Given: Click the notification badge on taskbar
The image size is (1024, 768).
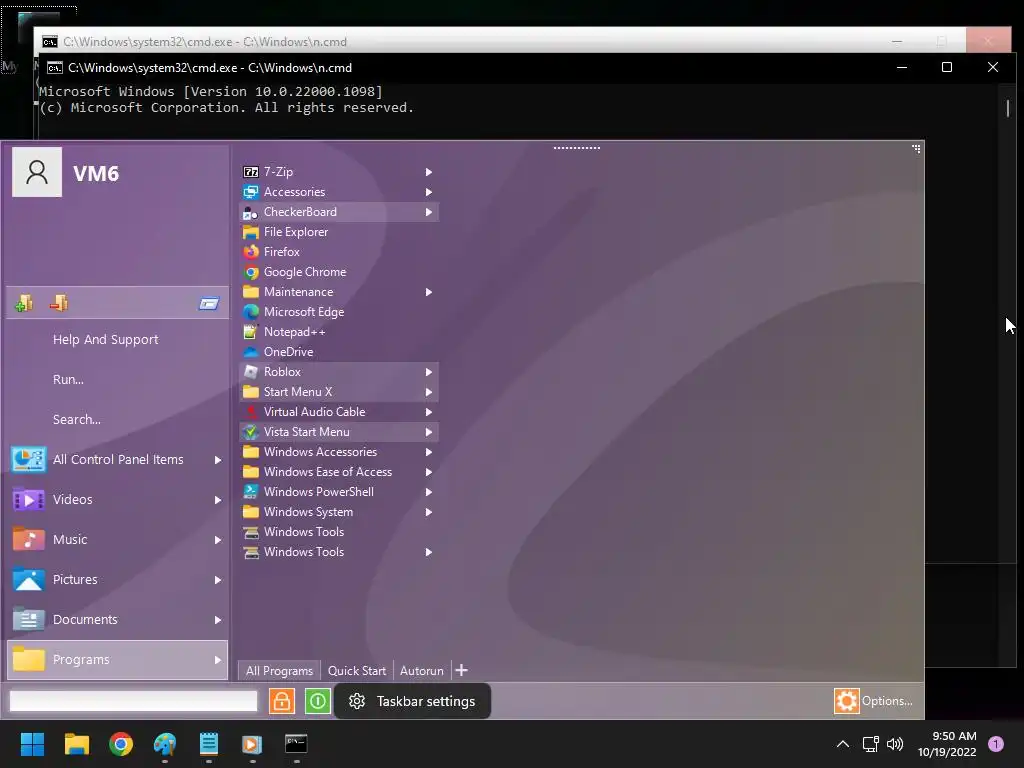Looking at the screenshot, I should 996,744.
